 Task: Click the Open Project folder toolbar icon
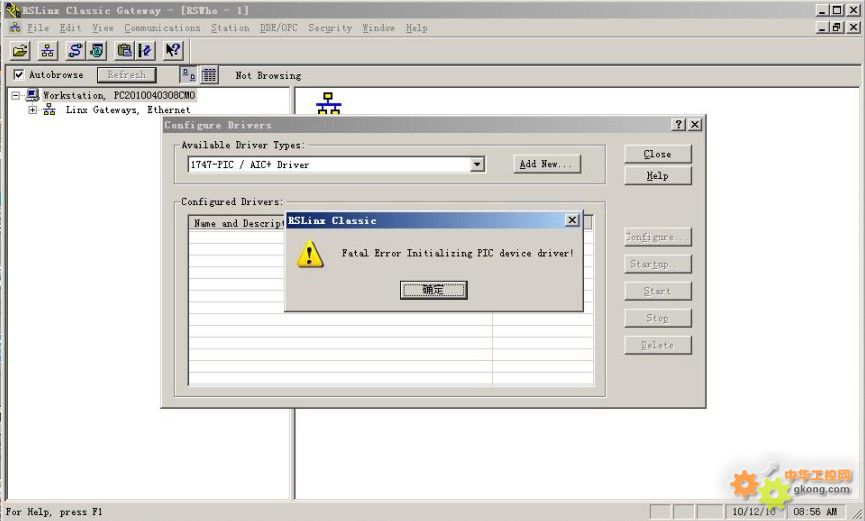pyautogui.click(x=20, y=51)
